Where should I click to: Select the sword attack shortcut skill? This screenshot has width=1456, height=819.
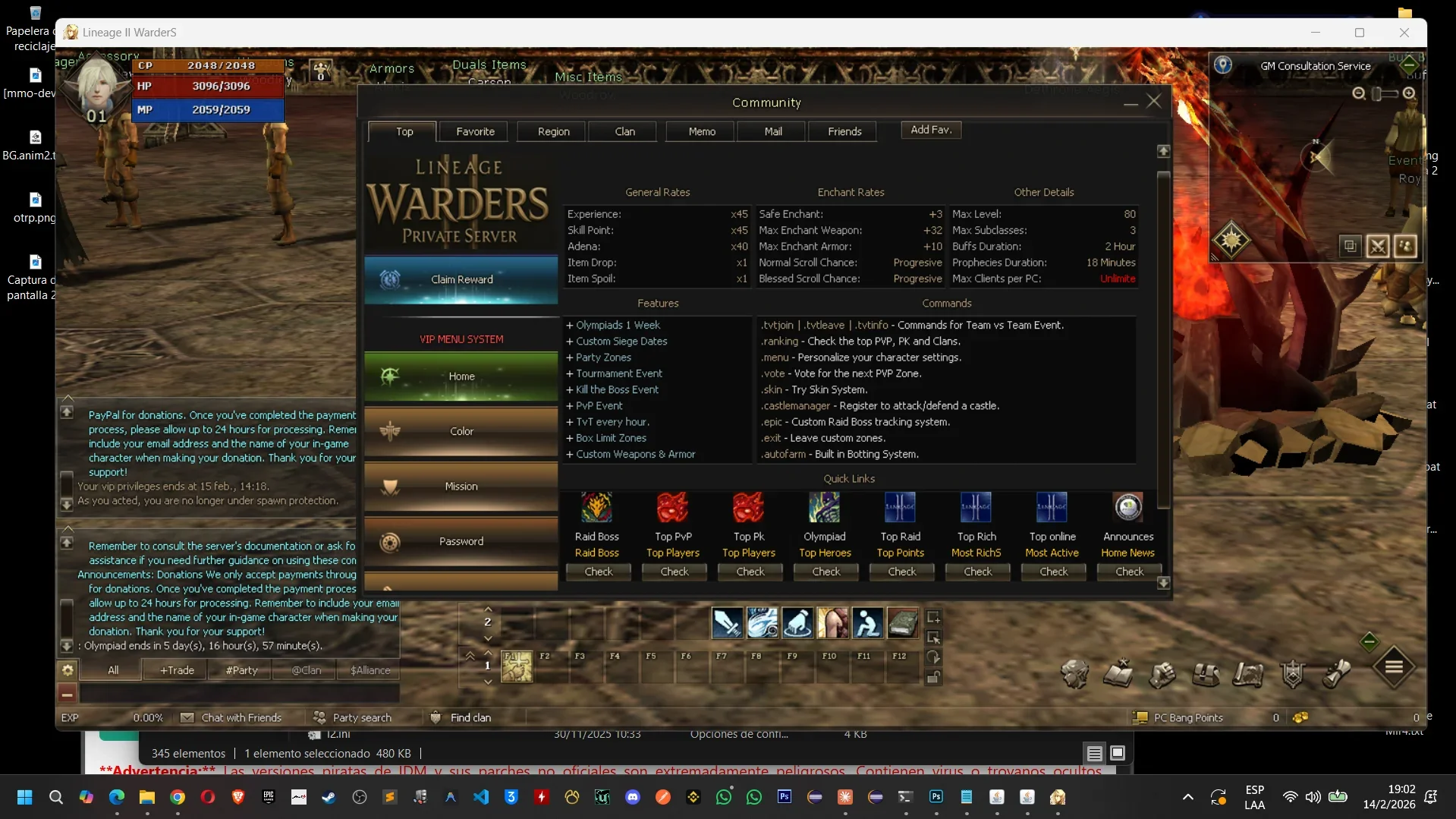coord(727,622)
